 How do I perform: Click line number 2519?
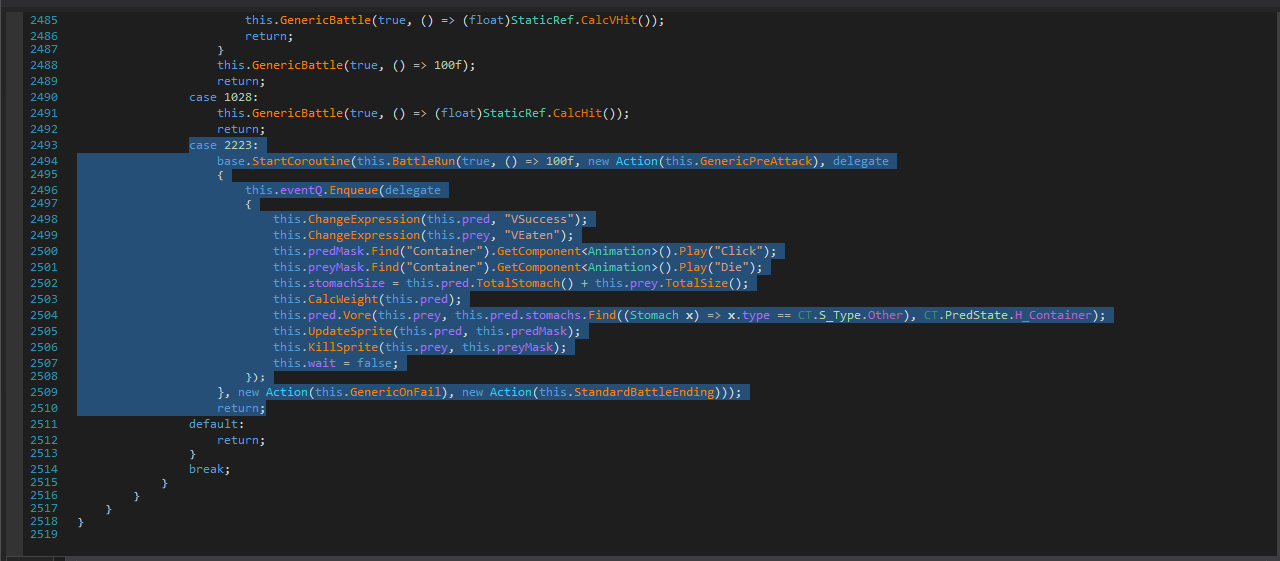pos(44,535)
